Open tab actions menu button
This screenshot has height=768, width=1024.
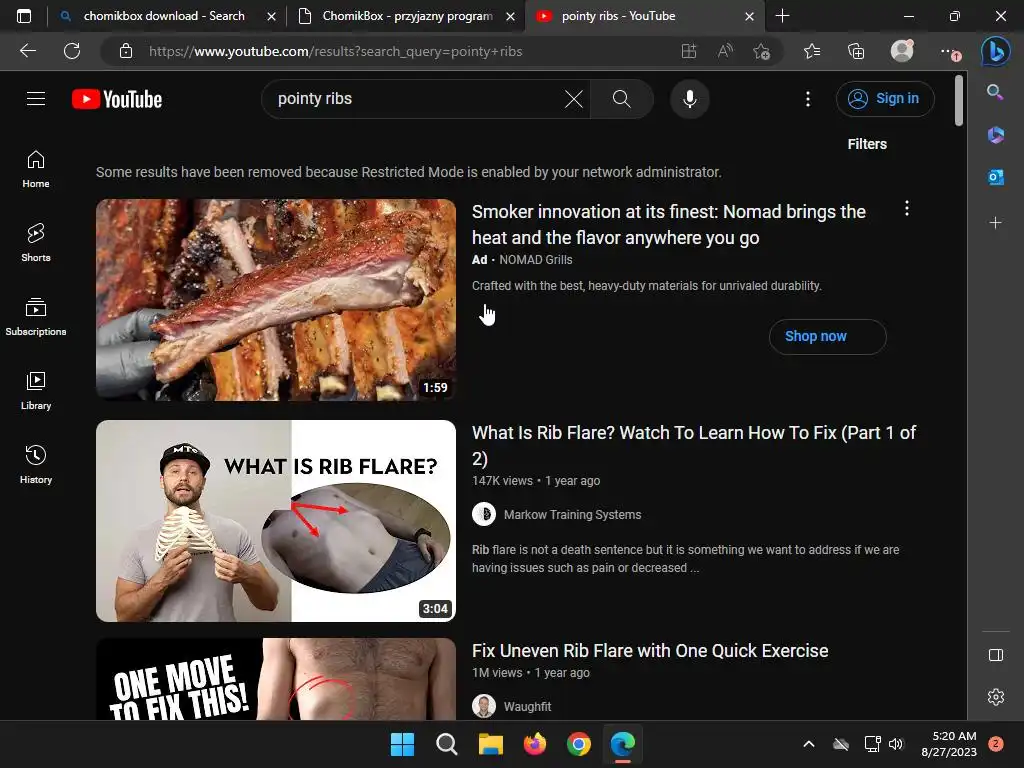click(x=24, y=16)
